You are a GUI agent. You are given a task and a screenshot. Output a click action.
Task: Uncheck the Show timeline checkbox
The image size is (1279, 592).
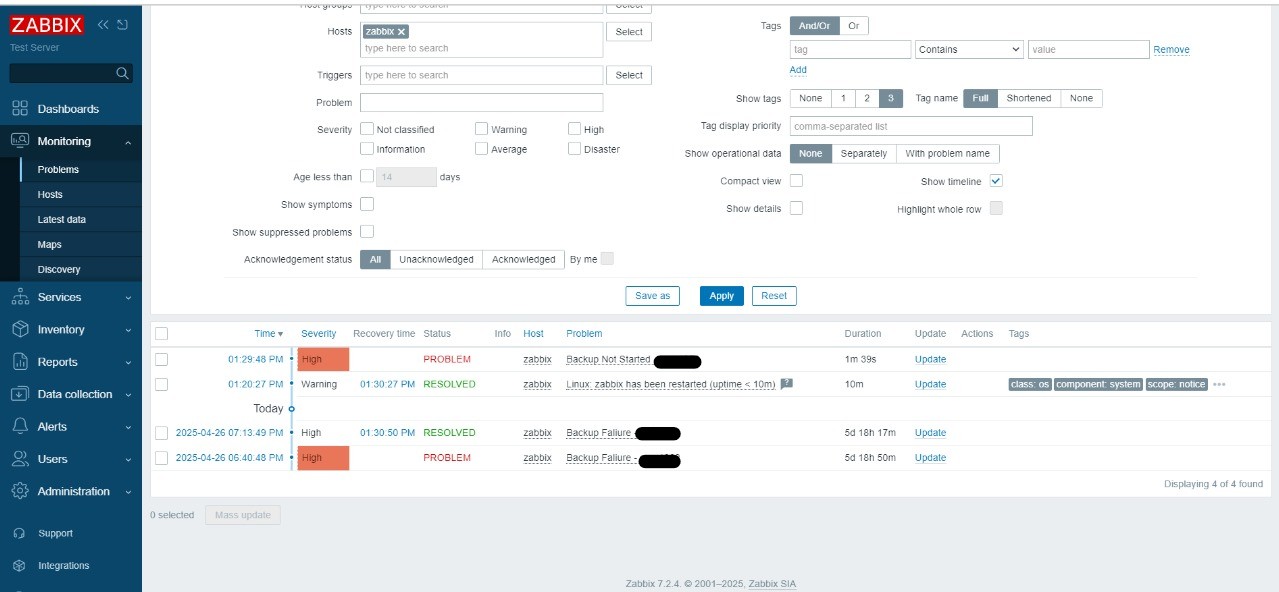click(996, 181)
